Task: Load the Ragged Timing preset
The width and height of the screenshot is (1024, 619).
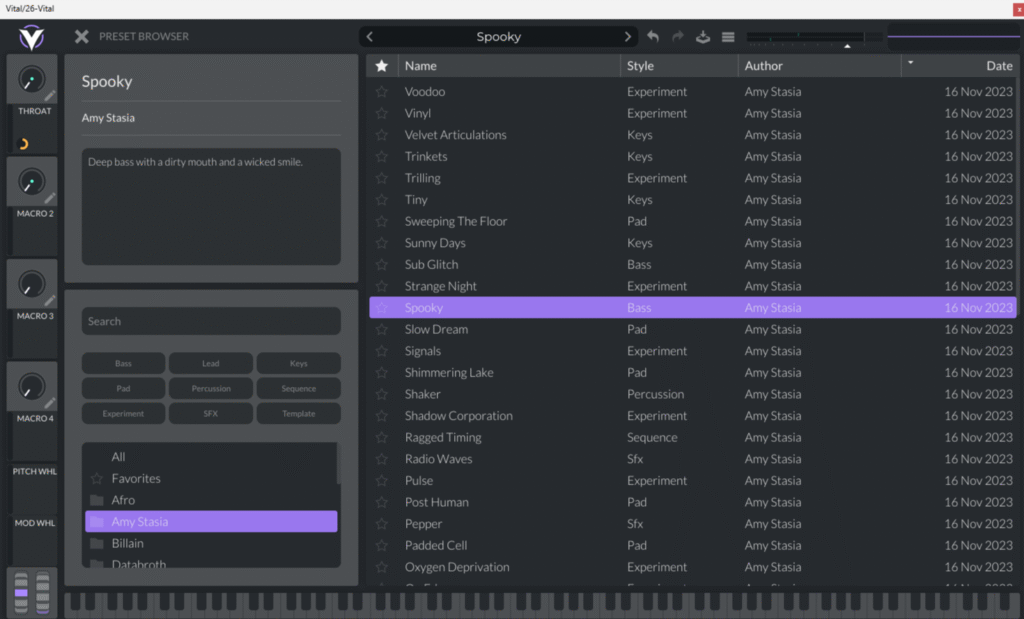Action: coord(692,437)
